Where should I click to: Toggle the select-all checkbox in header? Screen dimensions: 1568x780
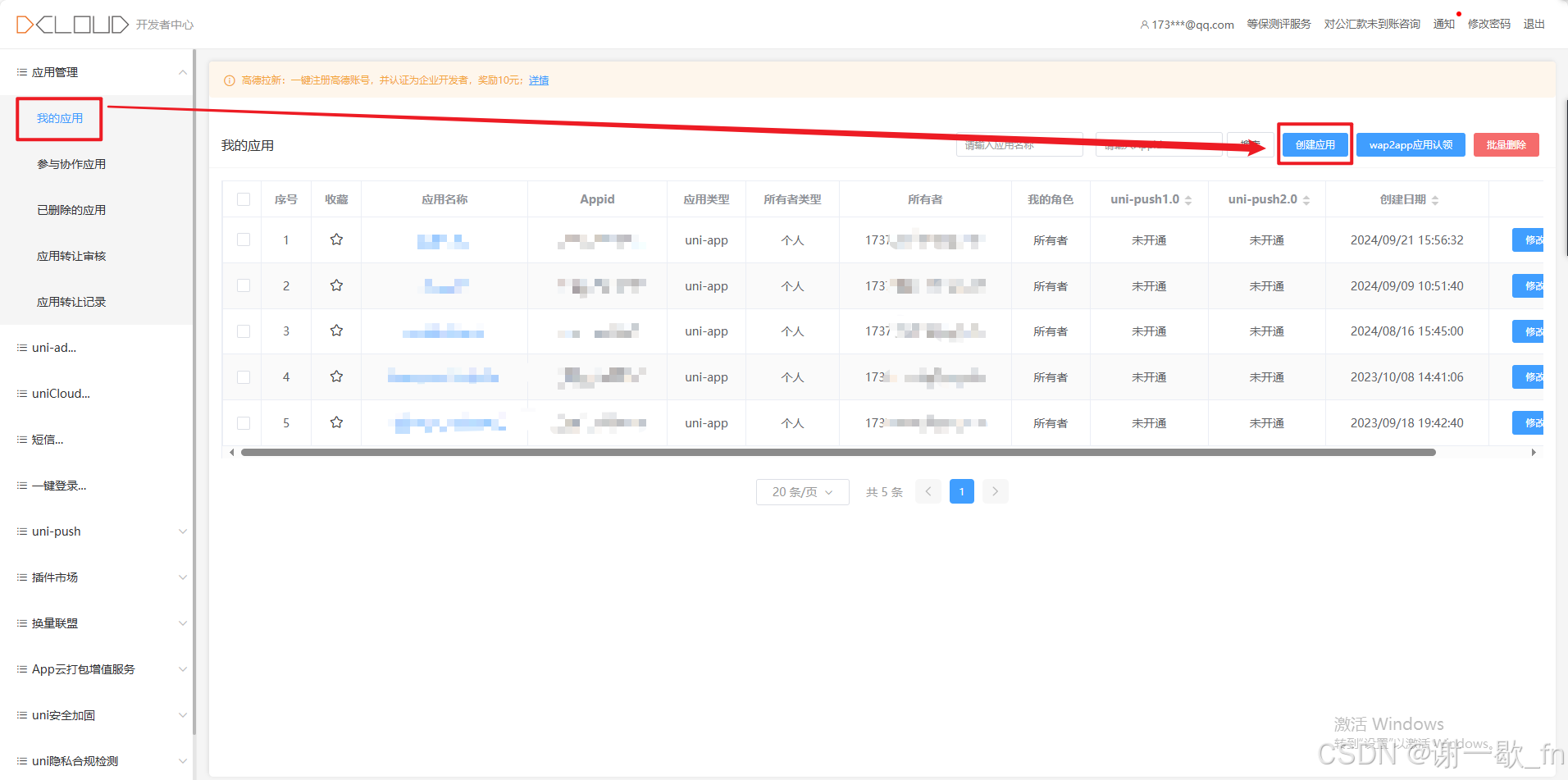pos(244,199)
